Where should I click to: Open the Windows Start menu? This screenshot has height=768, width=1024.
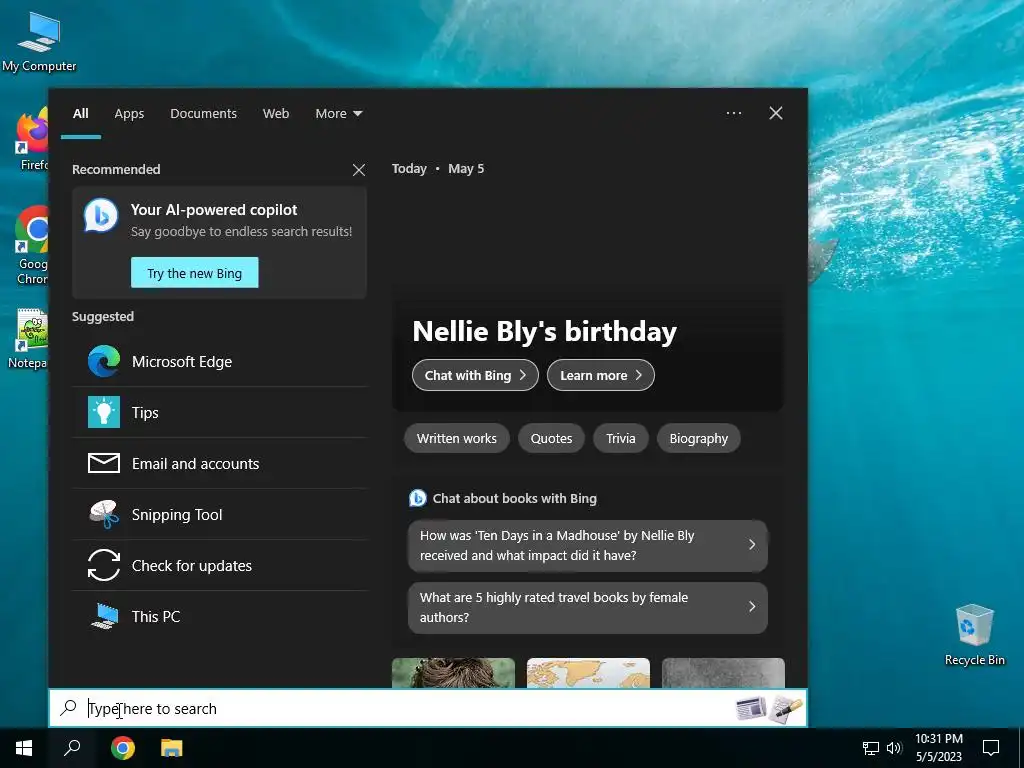click(24, 748)
